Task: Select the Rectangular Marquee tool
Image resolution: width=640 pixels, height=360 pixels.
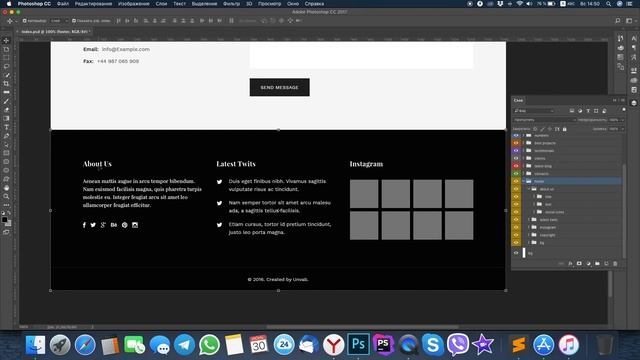Action: 6,58
